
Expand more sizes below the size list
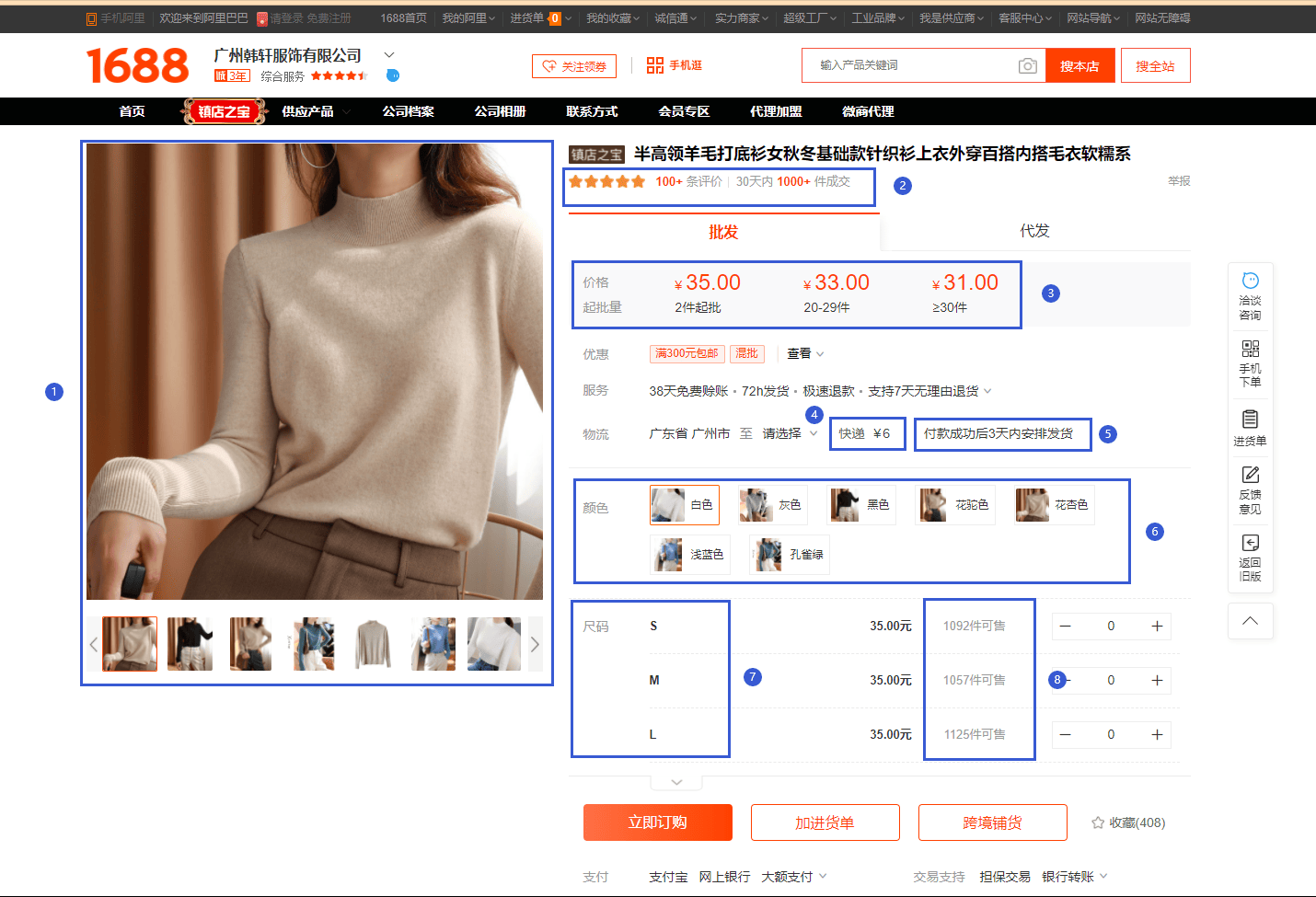click(676, 782)
